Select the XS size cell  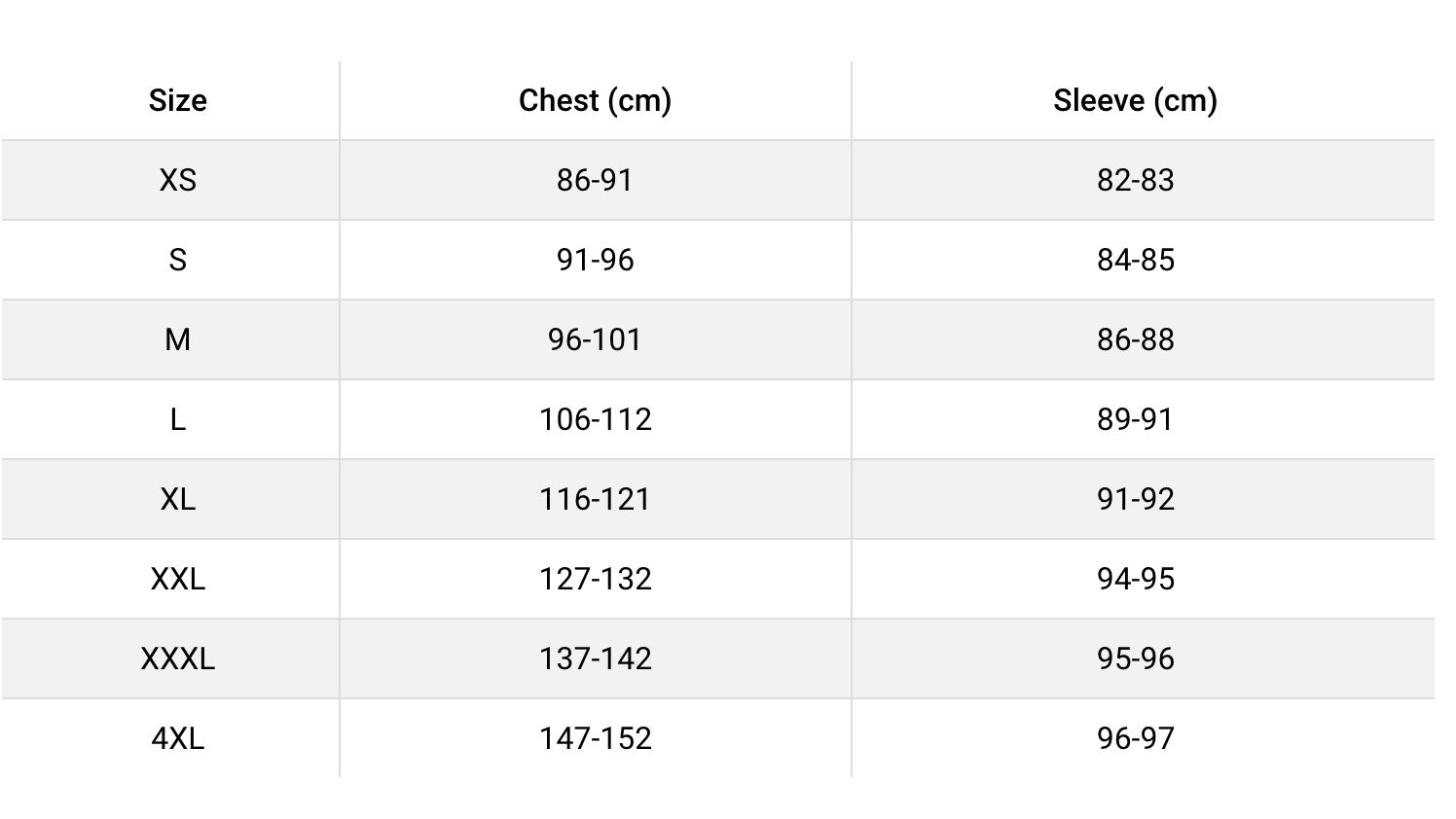click(177, 180)
